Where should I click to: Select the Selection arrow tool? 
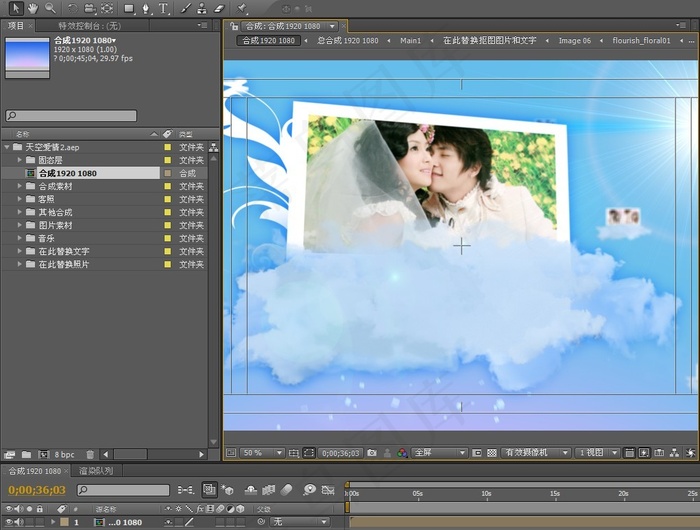16,8
